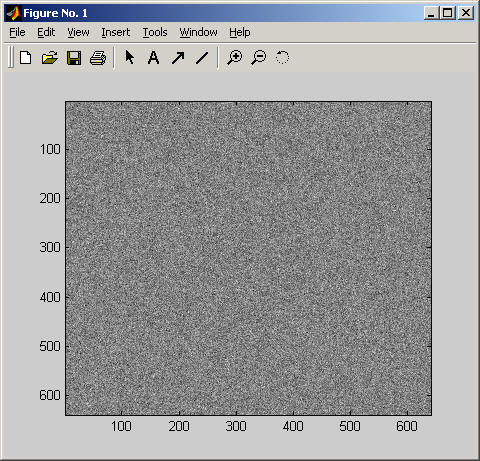Expand the Insert menu
Viewport: 480px width, 461px height.
pyautogui.click(x=116, y=32)
